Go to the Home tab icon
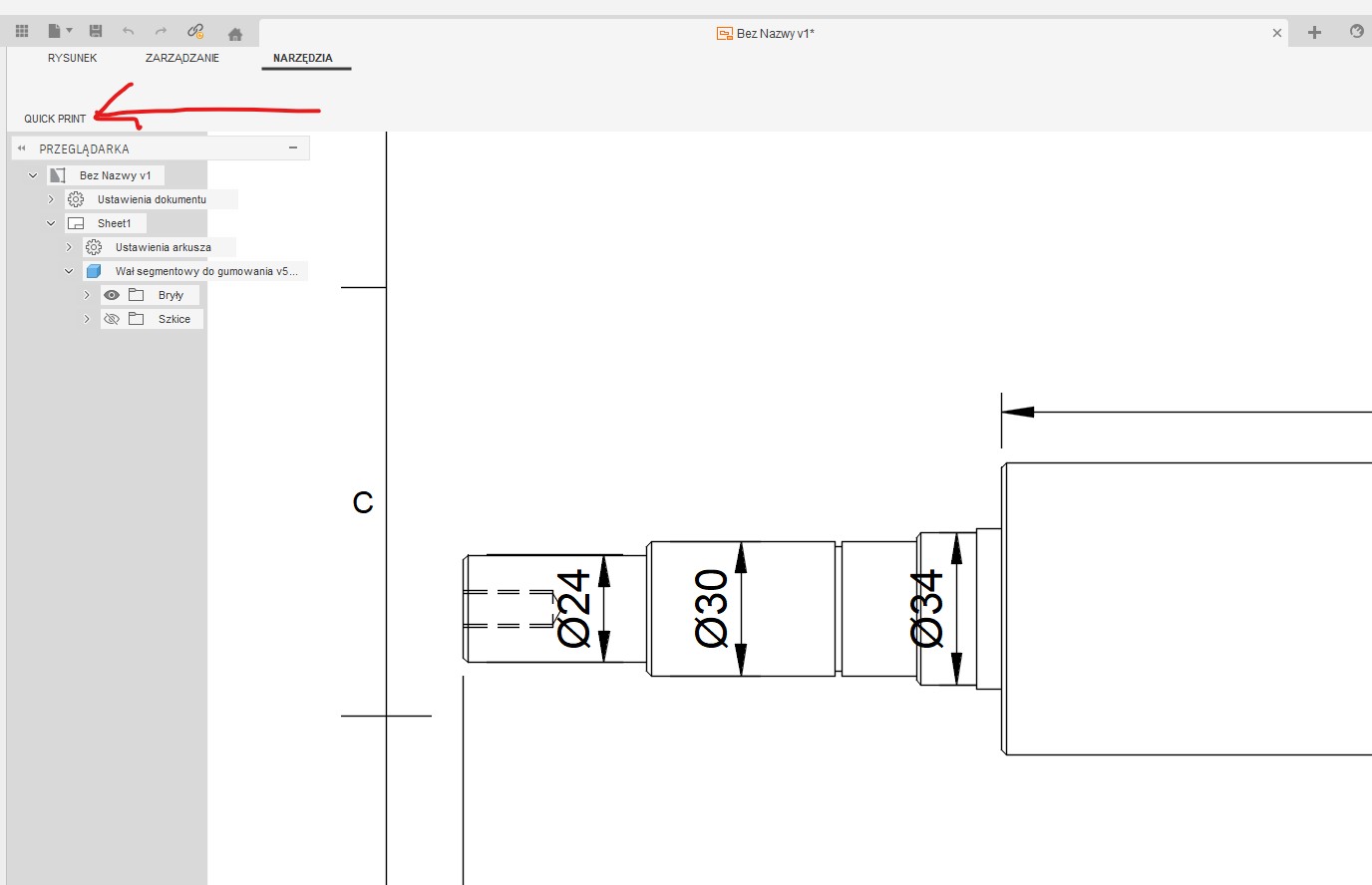Screen dimensions: 1372x885 click(x=235, y=34)
